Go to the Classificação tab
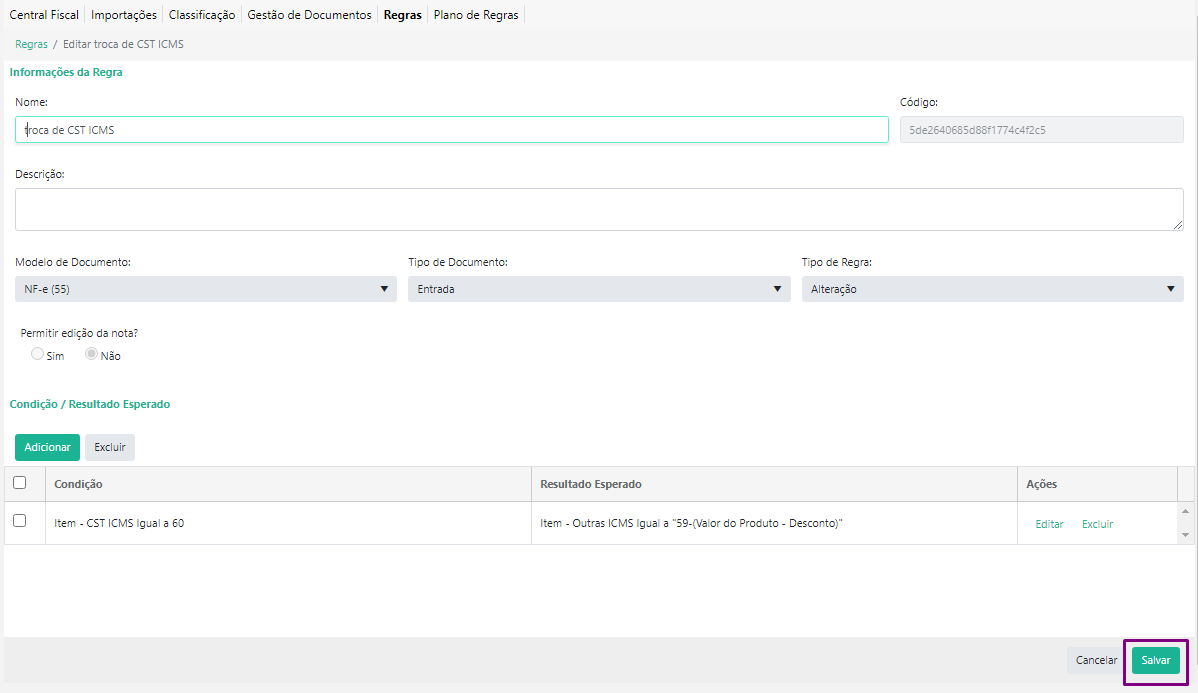The width and height of the screenshot is (1198, 693). 202,15
